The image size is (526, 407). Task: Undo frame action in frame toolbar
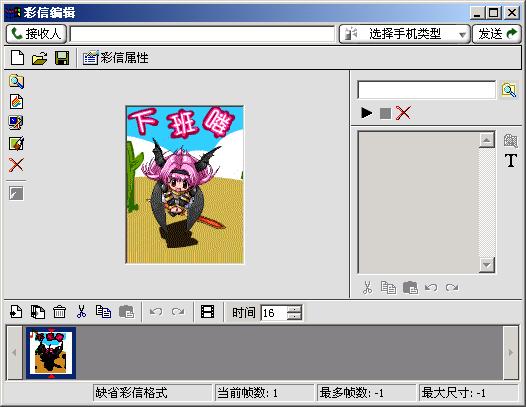point(156,312)
